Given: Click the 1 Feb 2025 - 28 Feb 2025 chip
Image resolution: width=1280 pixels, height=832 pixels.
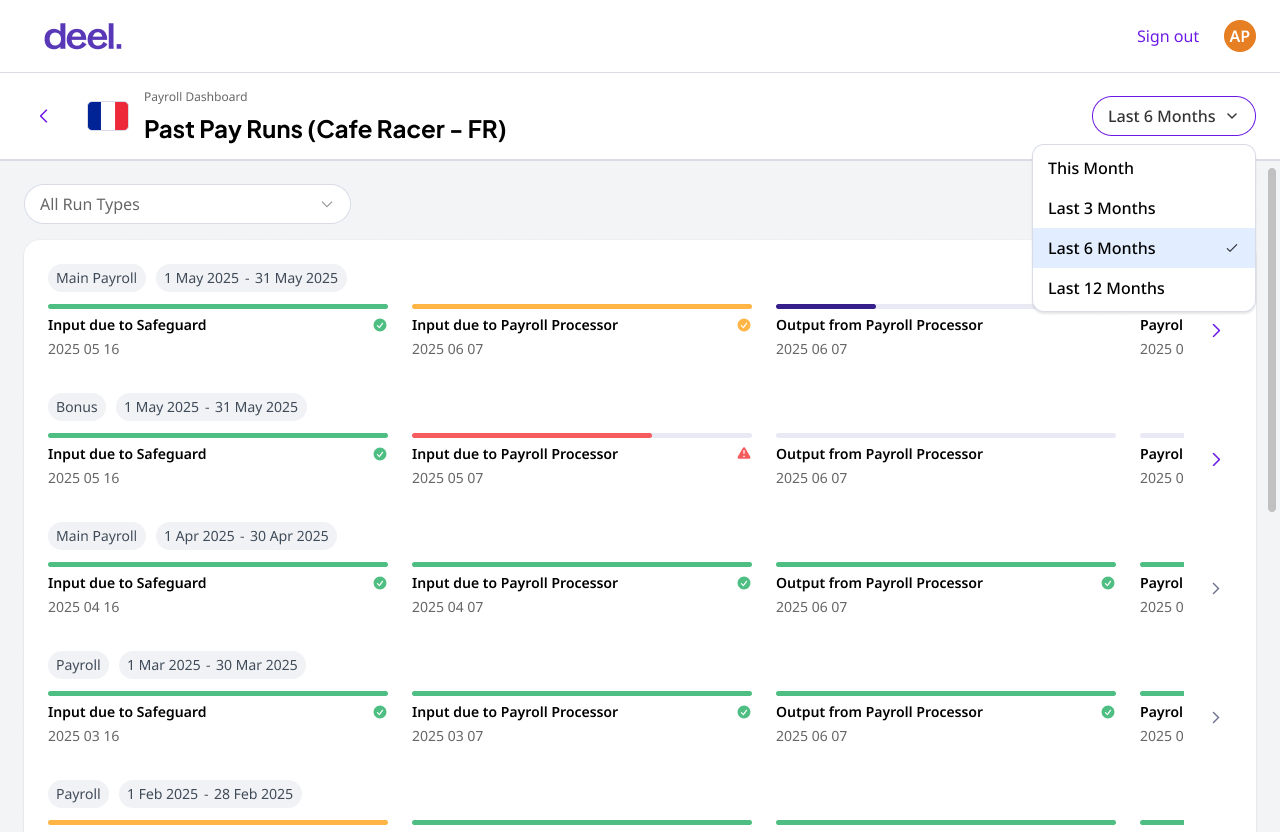Looking at the screenshot, I should [210, 794].
